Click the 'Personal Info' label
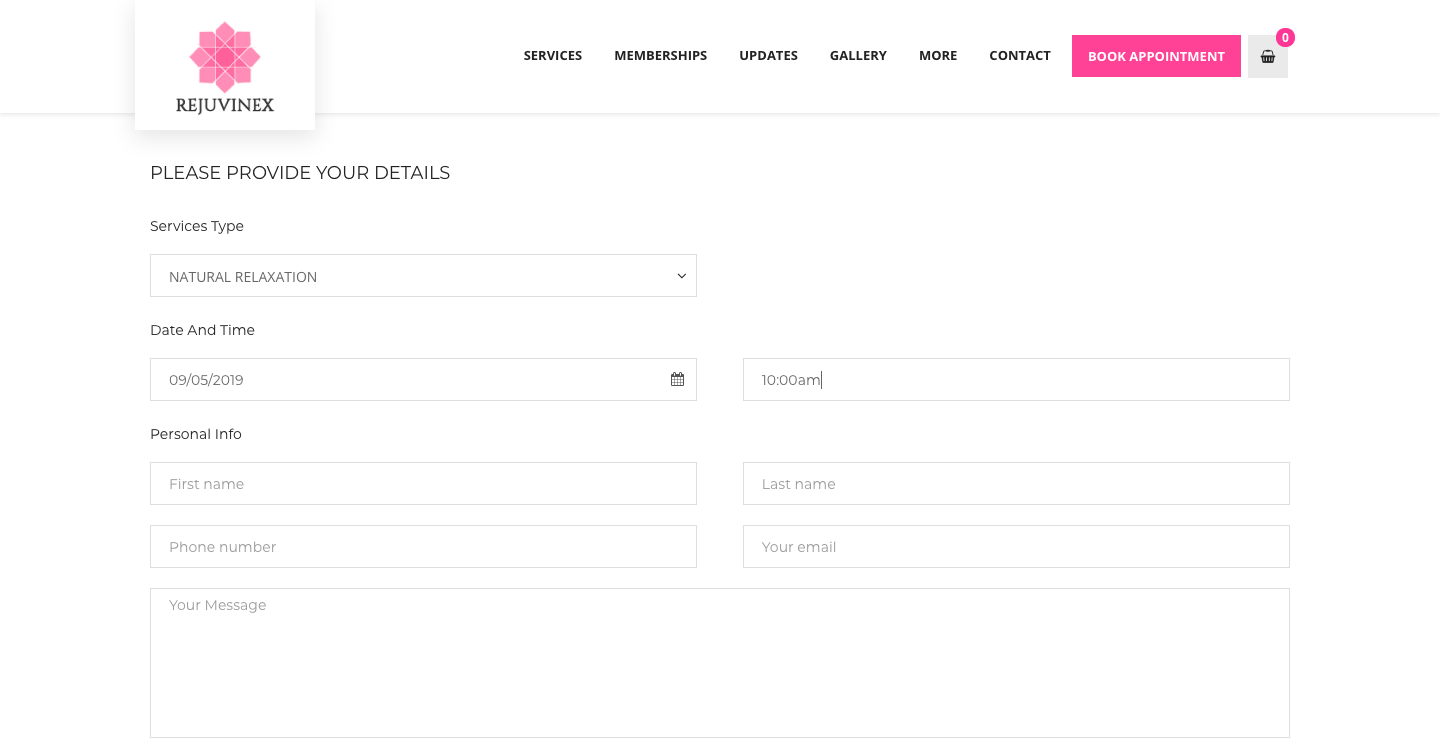1440x756 pixels. tap(196, 434)
